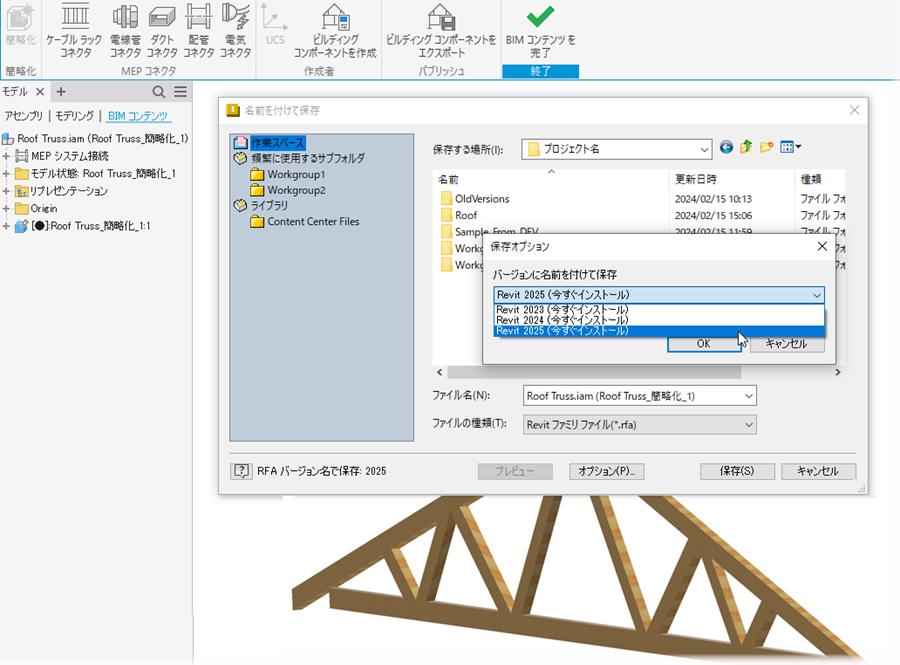The height and width of the screenshot is (665, 900).
Task: Select the Pipe Connector (配管) tool
Action: coord(199,31)
